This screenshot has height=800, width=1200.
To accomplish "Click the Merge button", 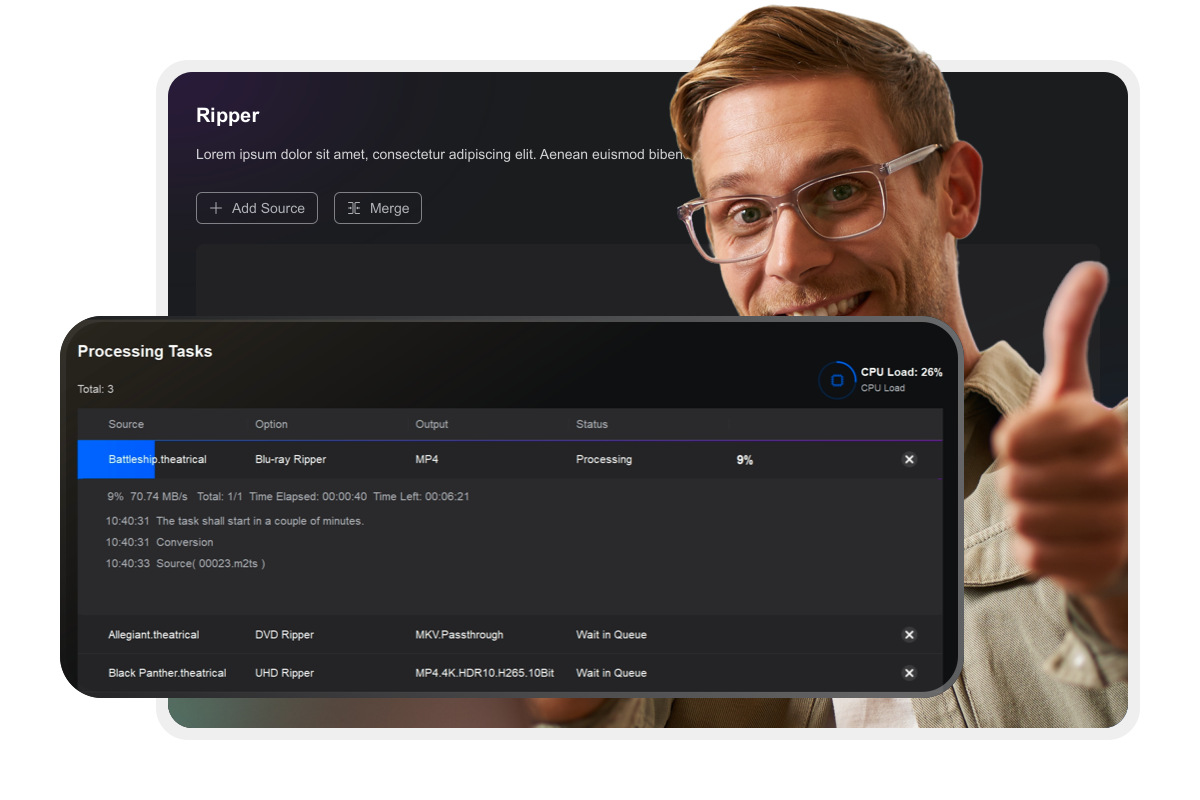I will (378, 208).
